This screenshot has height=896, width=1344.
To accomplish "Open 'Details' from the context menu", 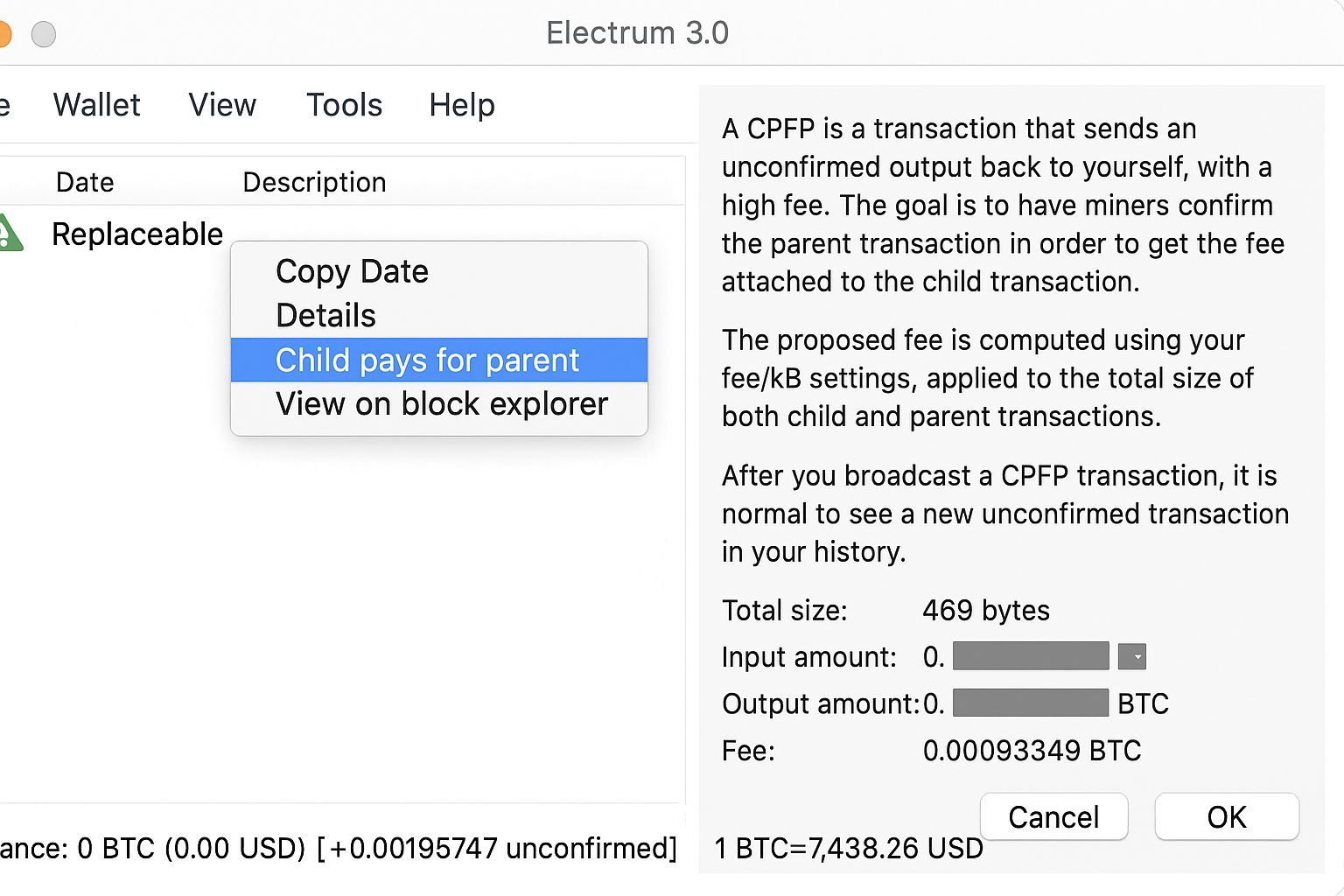I will tap(325, 315).
